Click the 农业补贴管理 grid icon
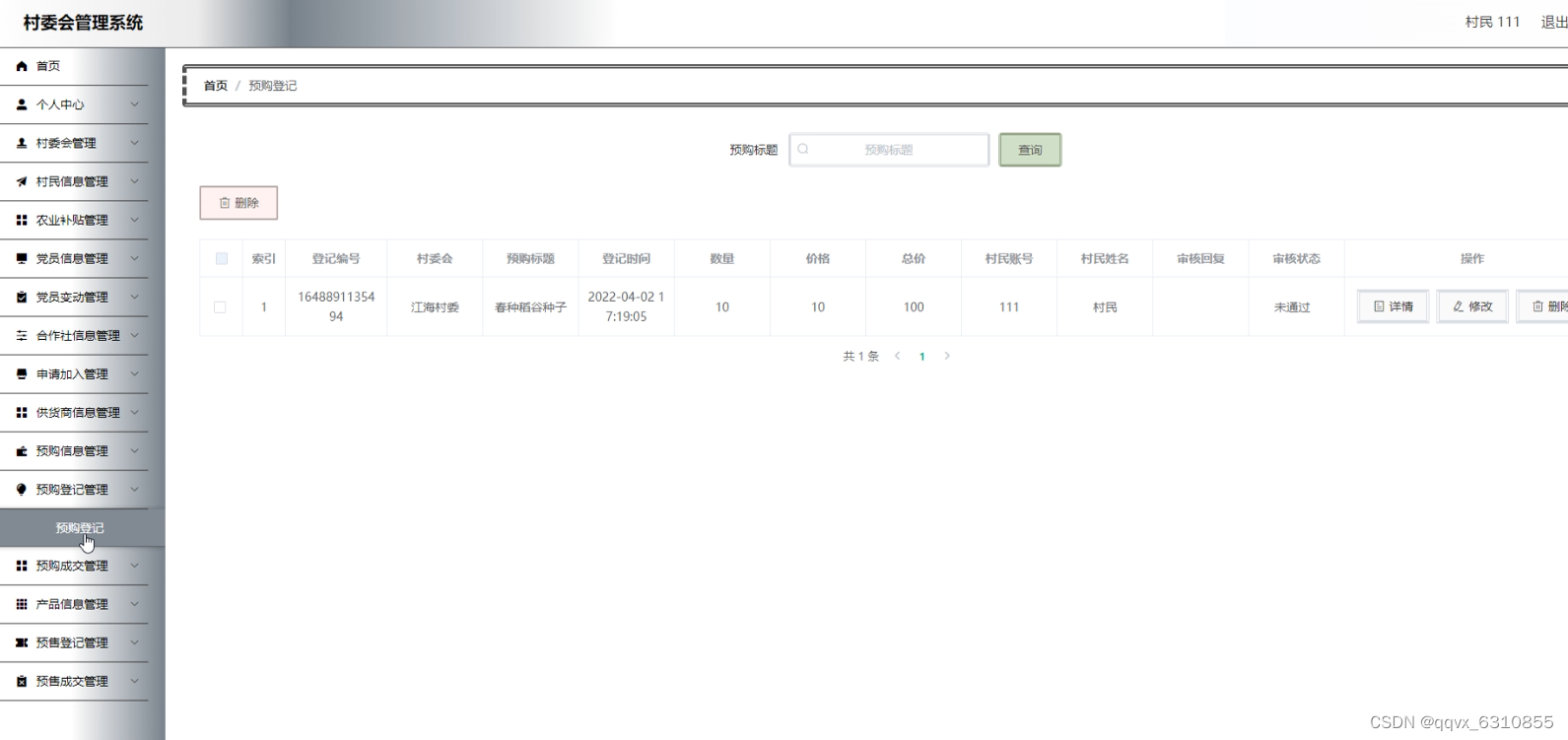Image resolution: width=1568 pixels, height=740 pixels. tap(22, 220)
